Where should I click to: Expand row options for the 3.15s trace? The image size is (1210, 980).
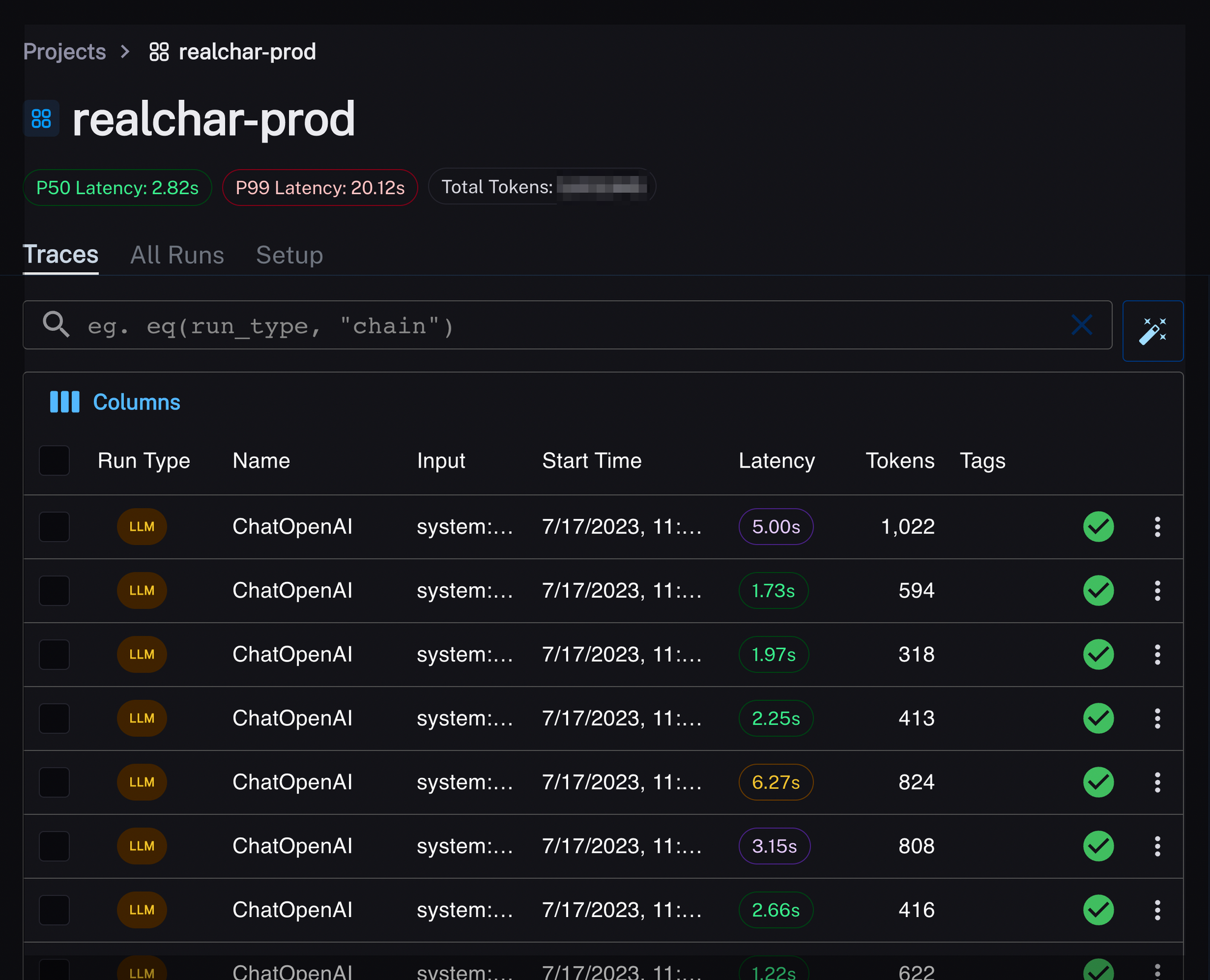1157,846
